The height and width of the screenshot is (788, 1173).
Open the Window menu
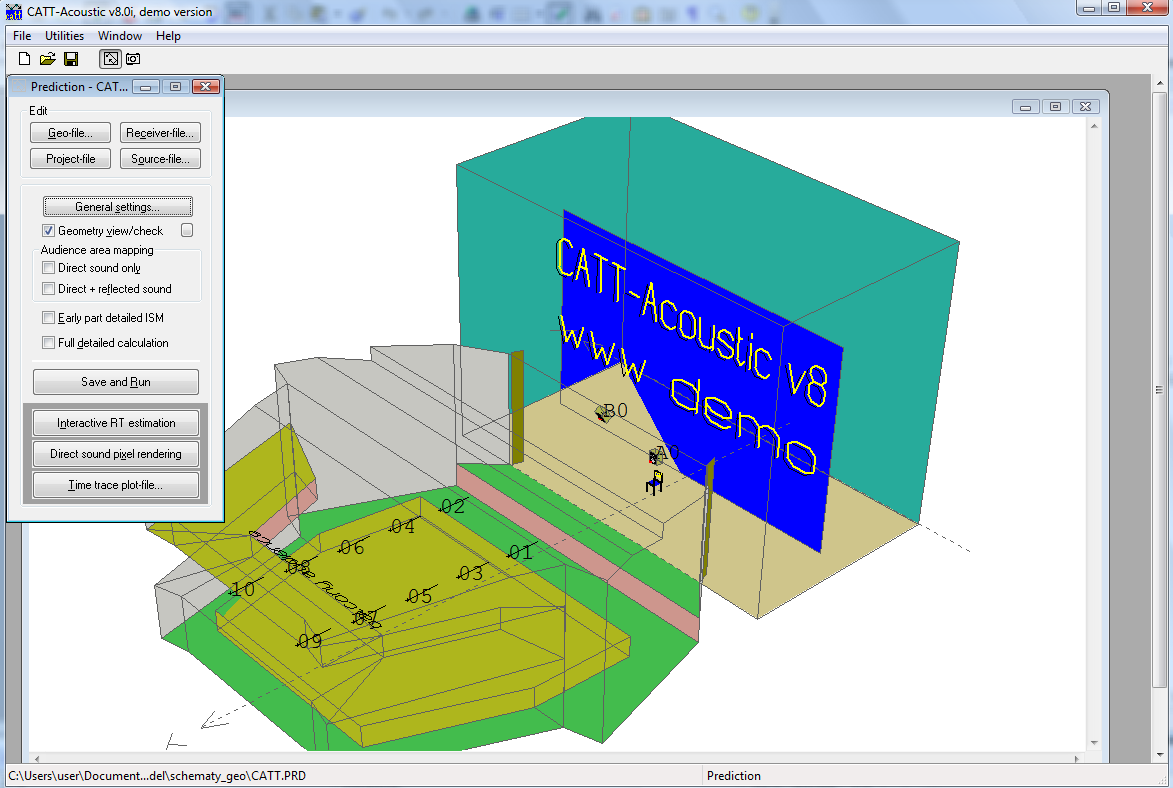click(x=120, y=35)
